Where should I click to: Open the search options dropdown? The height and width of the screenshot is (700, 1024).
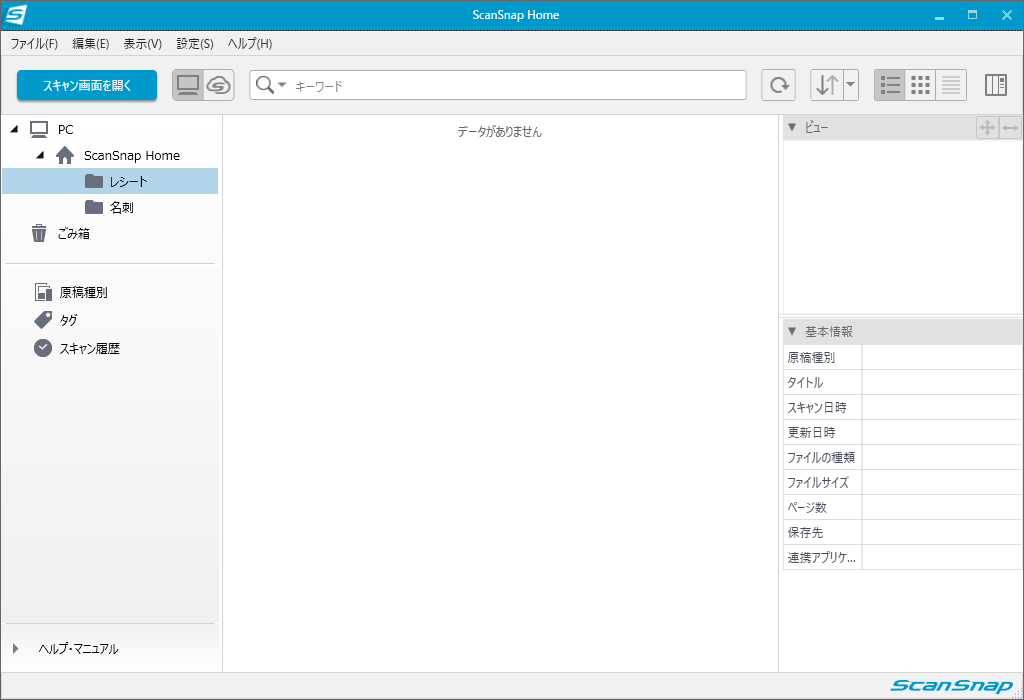tap(271, 85)
